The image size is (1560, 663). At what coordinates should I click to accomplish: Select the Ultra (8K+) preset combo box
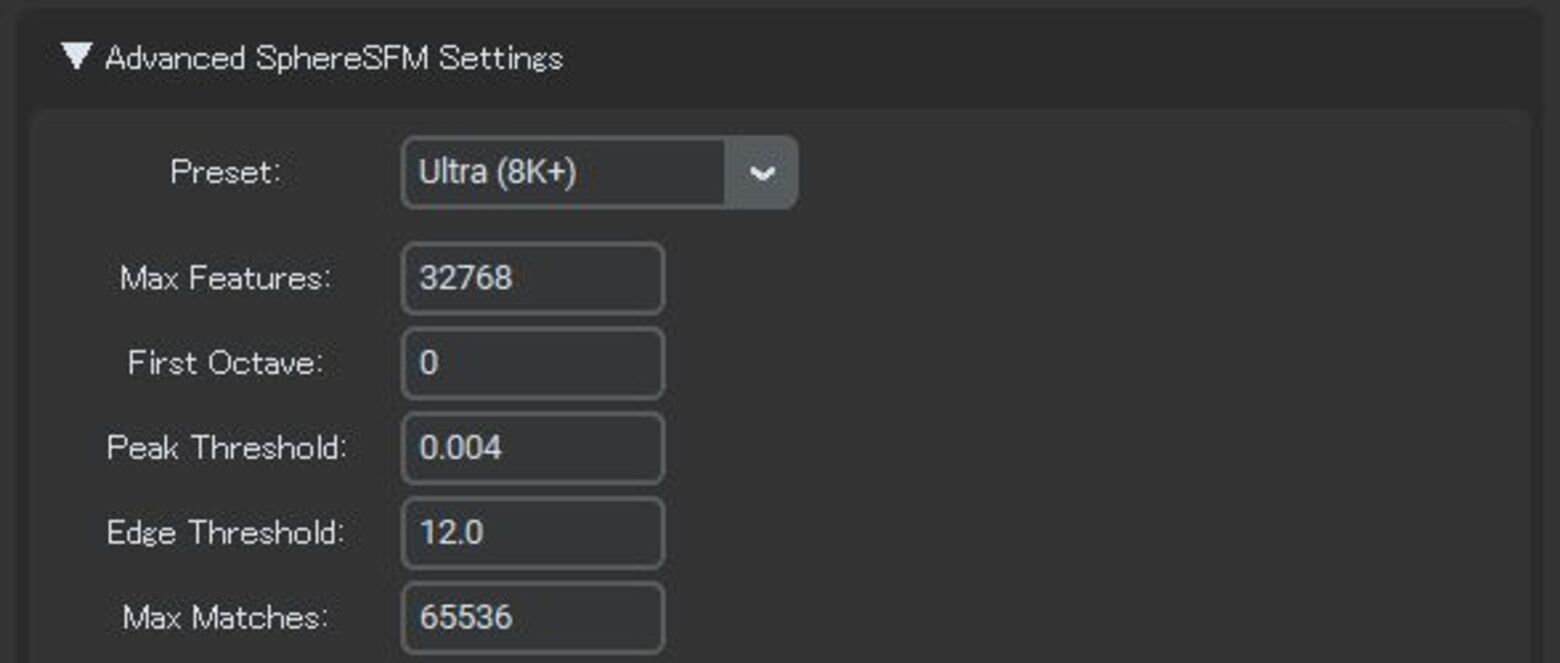point(562,173)
